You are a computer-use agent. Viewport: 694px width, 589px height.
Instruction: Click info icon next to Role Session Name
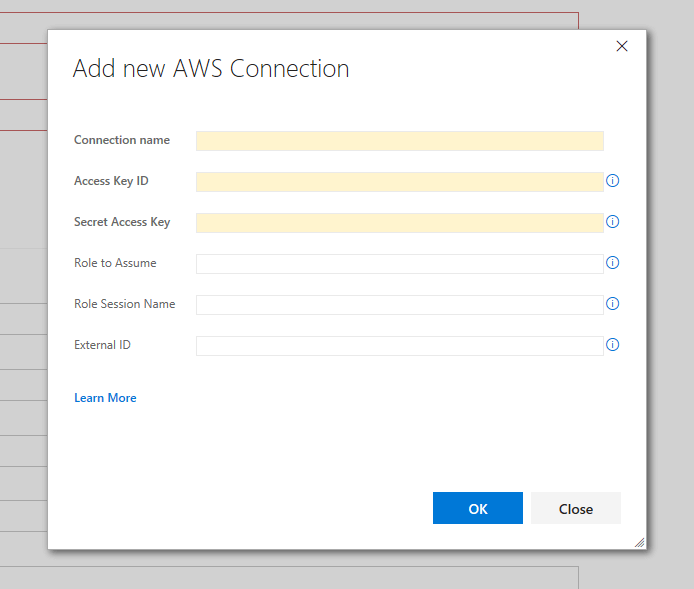613,304
